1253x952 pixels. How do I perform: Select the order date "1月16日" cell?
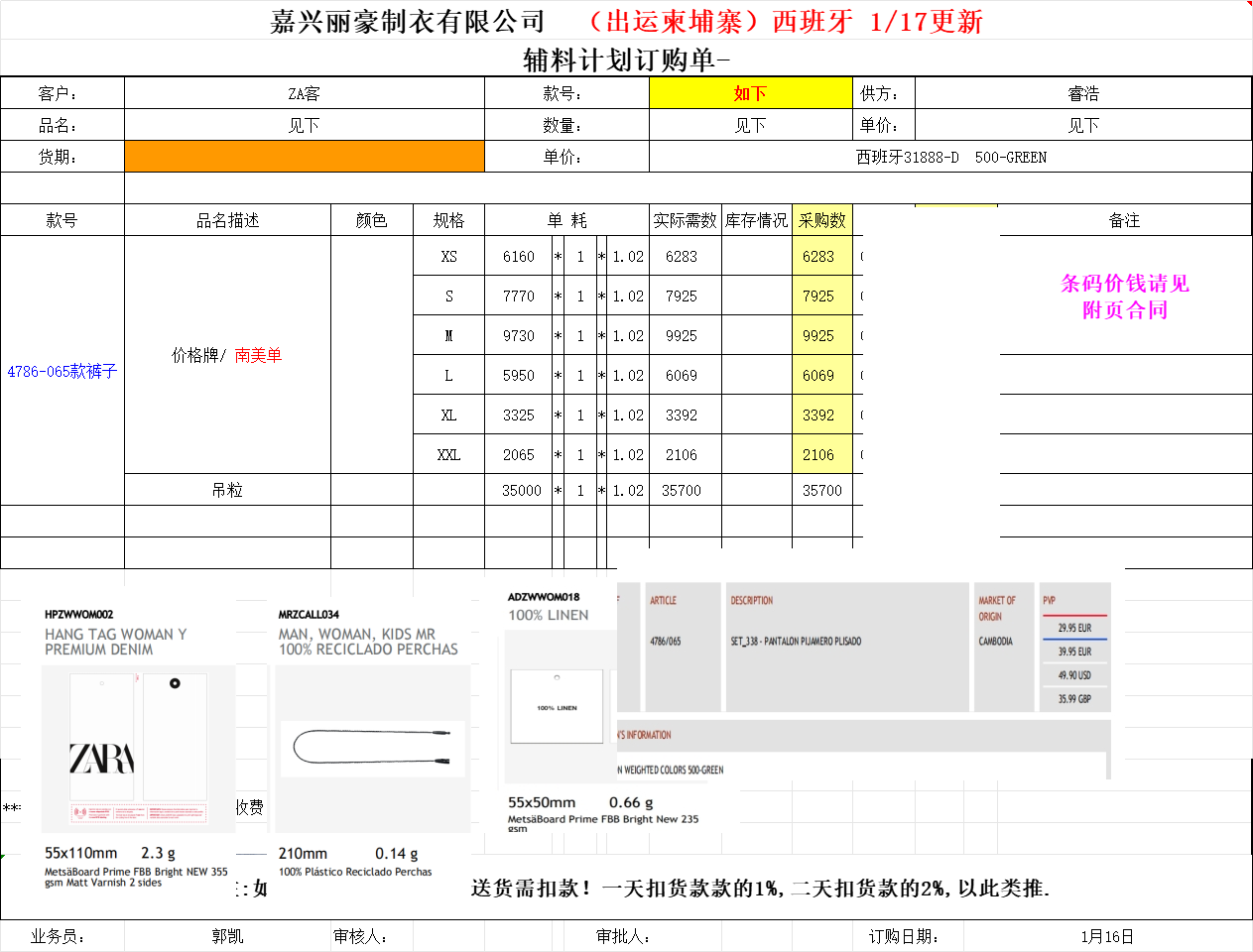(1106, 936)
